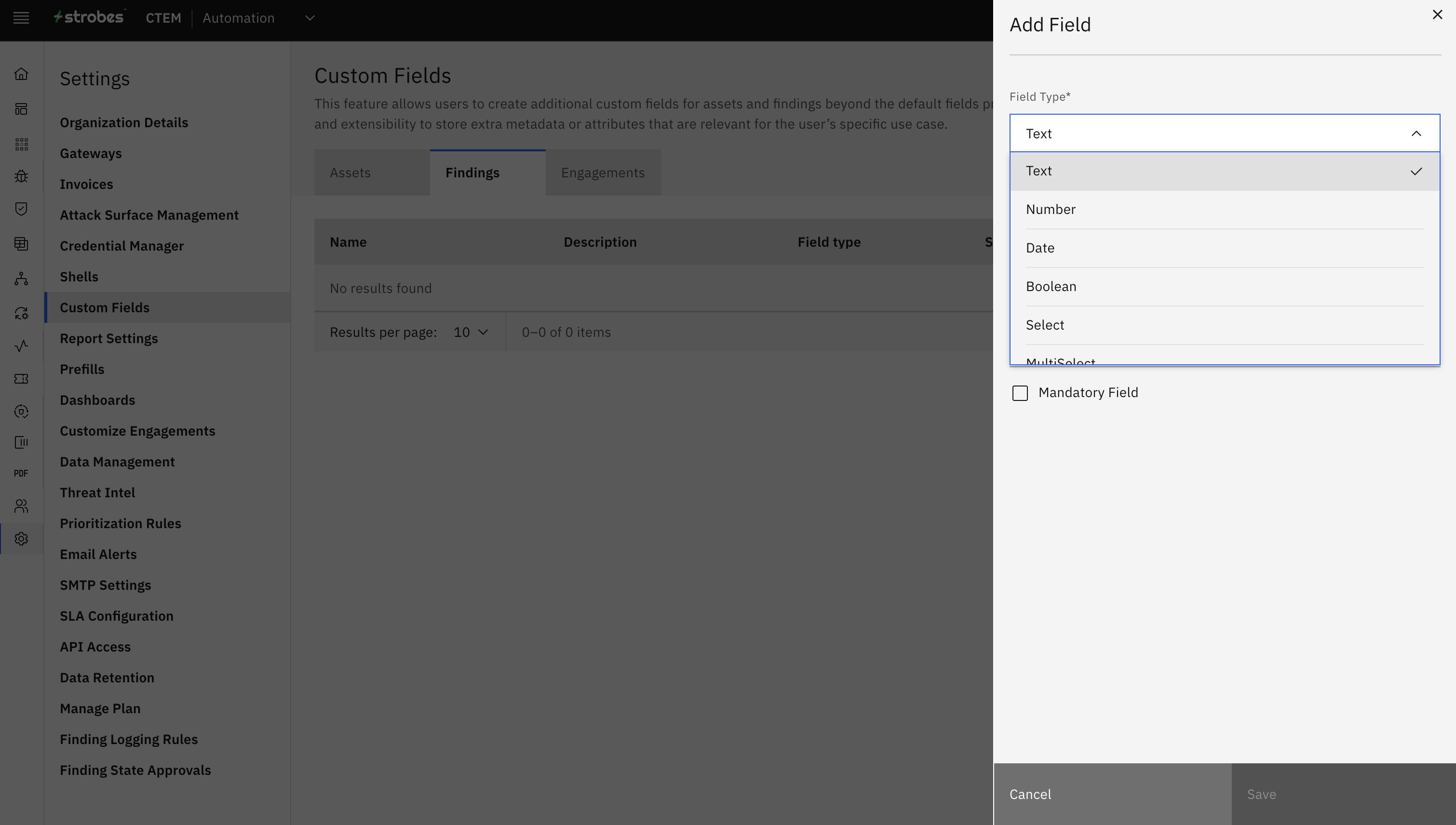Select the Date field type option

pyautogui.click(x=1040, y=248)
